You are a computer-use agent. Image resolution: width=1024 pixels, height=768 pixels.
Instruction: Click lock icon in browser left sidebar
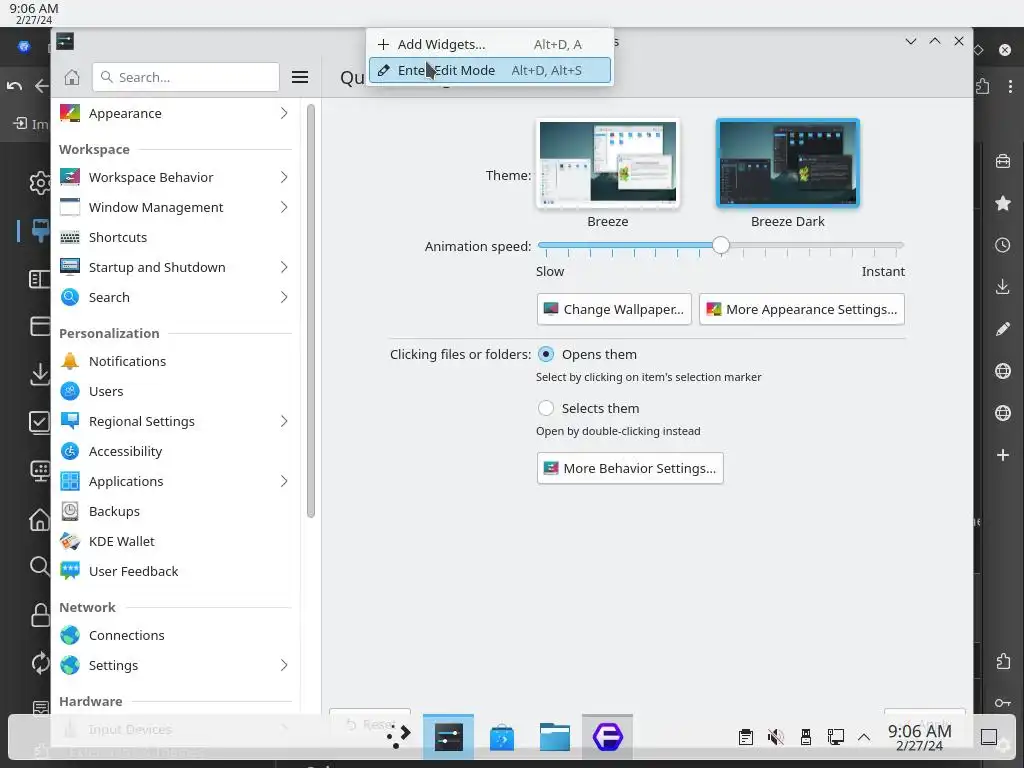click(39, 615)
